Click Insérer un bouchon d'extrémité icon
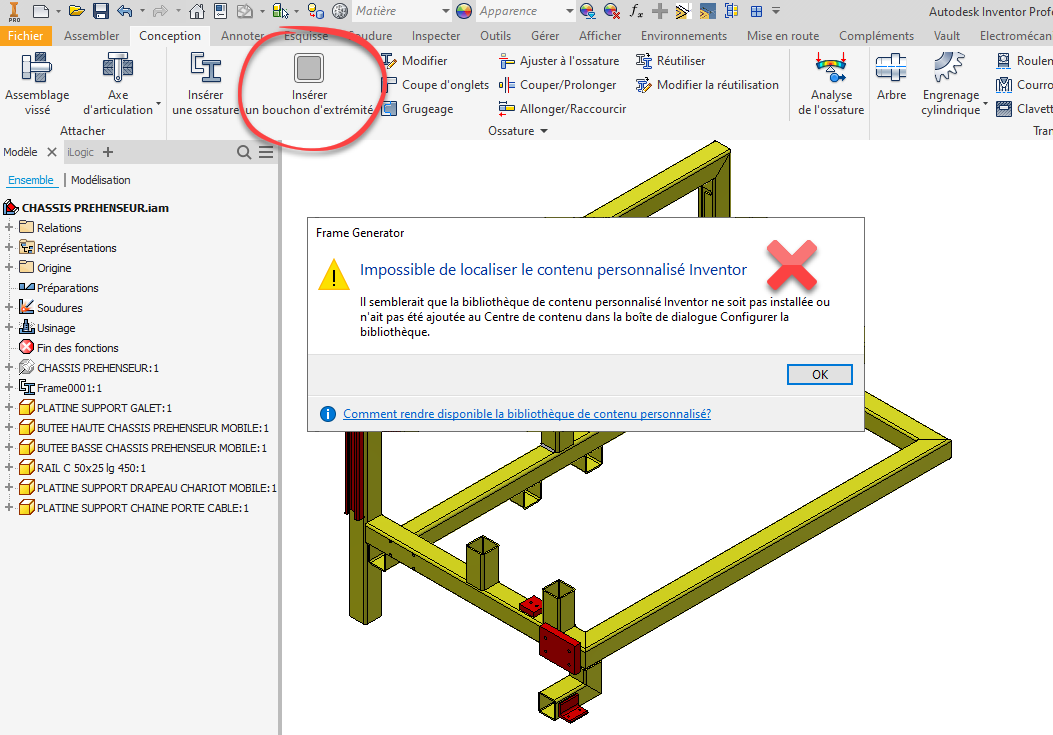Screen dimensions: 1053x735 (309, 69)
